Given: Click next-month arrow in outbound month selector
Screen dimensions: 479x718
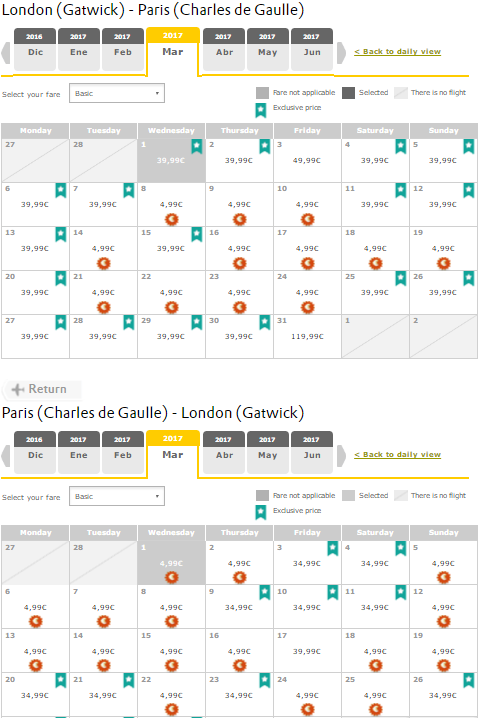Looking at the screenshot, I should pyautogui.click(x=342, y=53).
